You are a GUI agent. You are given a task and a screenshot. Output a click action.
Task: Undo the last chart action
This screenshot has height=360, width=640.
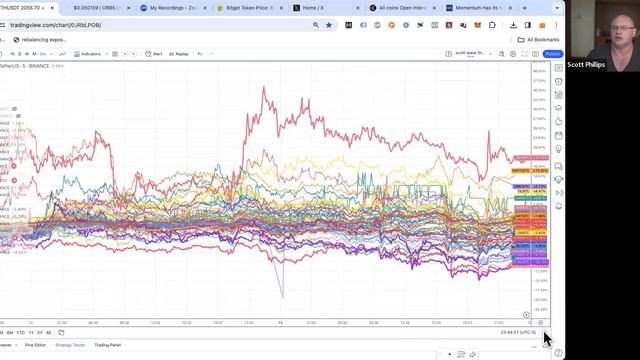point(200,54)
